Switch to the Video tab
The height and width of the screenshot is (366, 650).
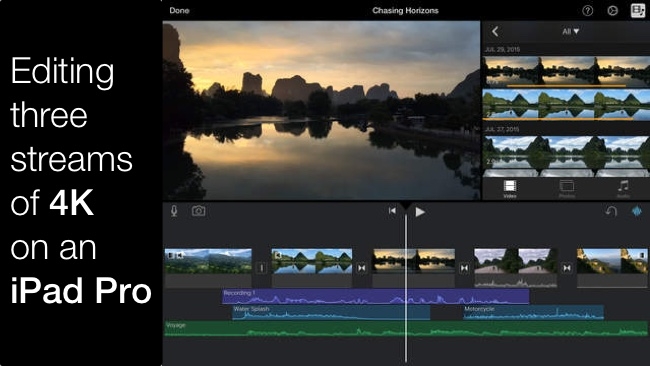tap(509, 189)
